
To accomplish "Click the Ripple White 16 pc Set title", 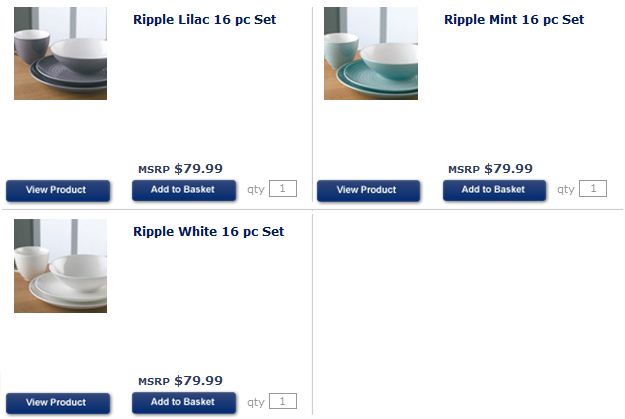I will [208, 232].
